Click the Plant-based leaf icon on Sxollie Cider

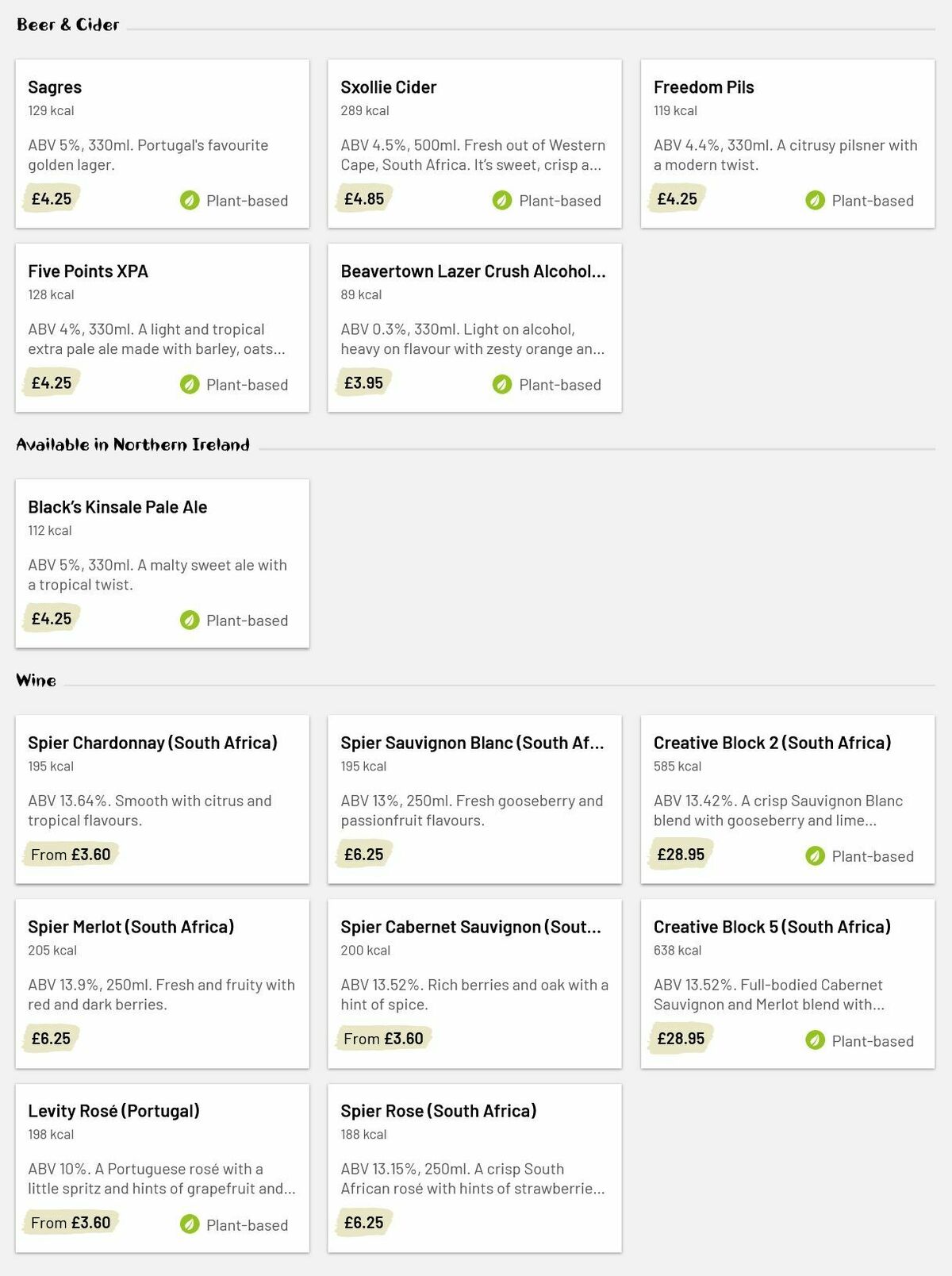501,201
